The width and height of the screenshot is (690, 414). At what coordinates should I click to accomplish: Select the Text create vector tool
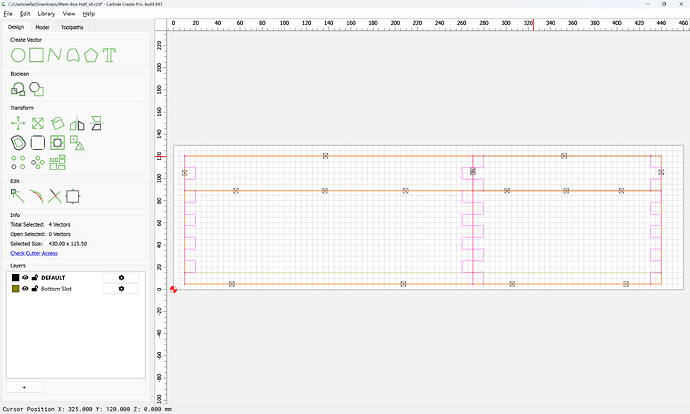click(x=109, y=55)
